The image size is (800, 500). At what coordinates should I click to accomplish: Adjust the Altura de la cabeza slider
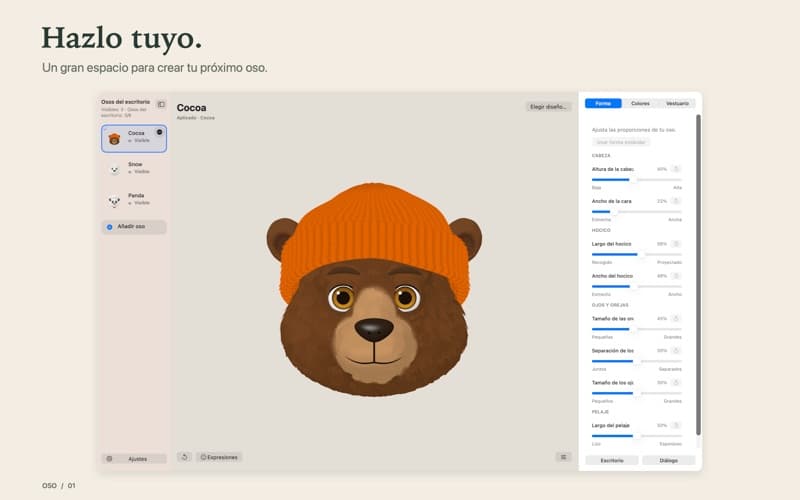click(636, 180)
